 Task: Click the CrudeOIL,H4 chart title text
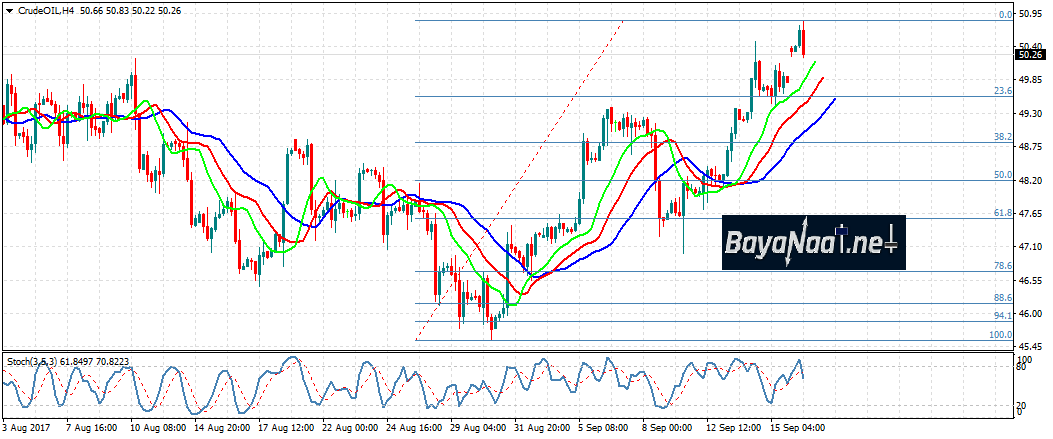click(45, 10)
